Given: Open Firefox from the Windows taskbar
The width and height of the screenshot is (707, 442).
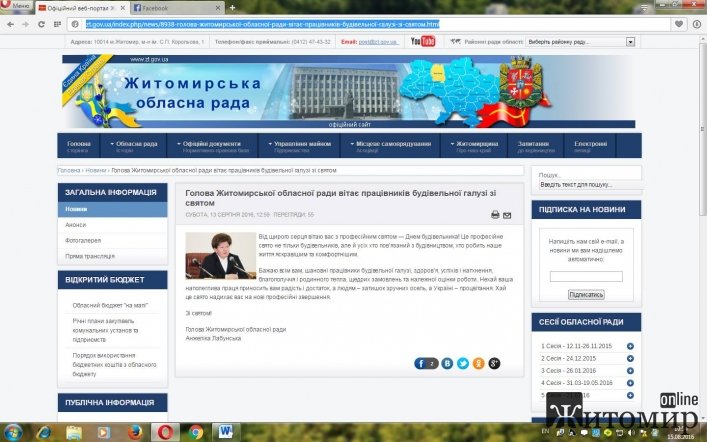Looking at the screenshot, I should (x=132, y=431).
